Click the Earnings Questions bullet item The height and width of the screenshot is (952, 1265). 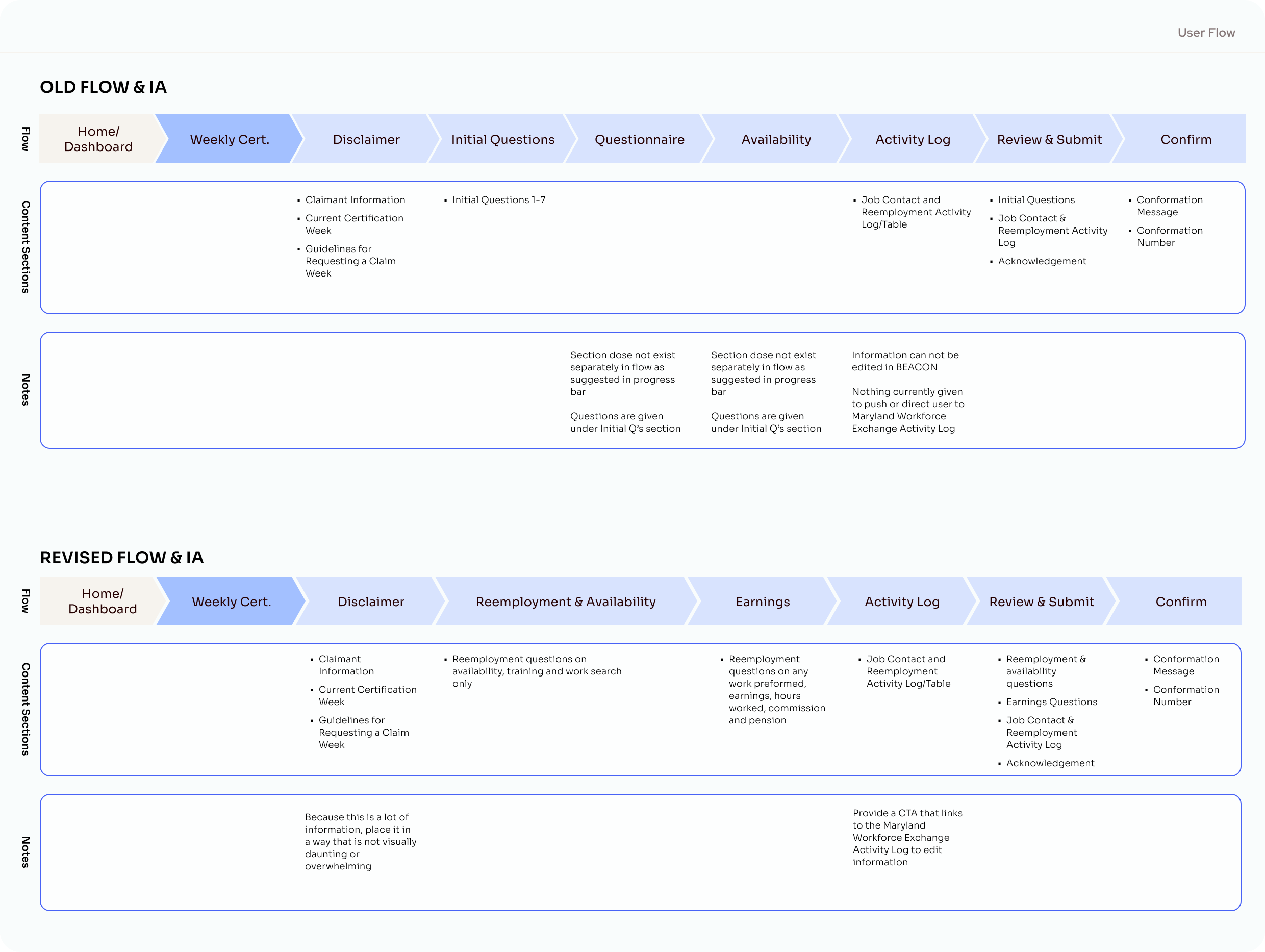(1051, 702)
